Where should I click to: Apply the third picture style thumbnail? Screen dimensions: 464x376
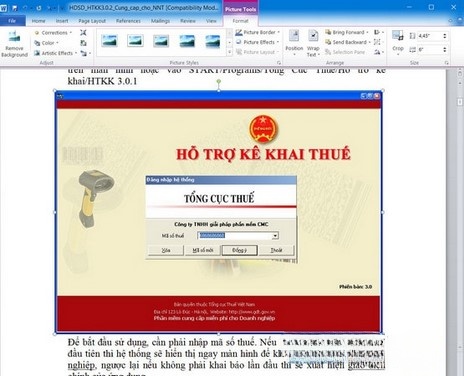coord(161,41)
